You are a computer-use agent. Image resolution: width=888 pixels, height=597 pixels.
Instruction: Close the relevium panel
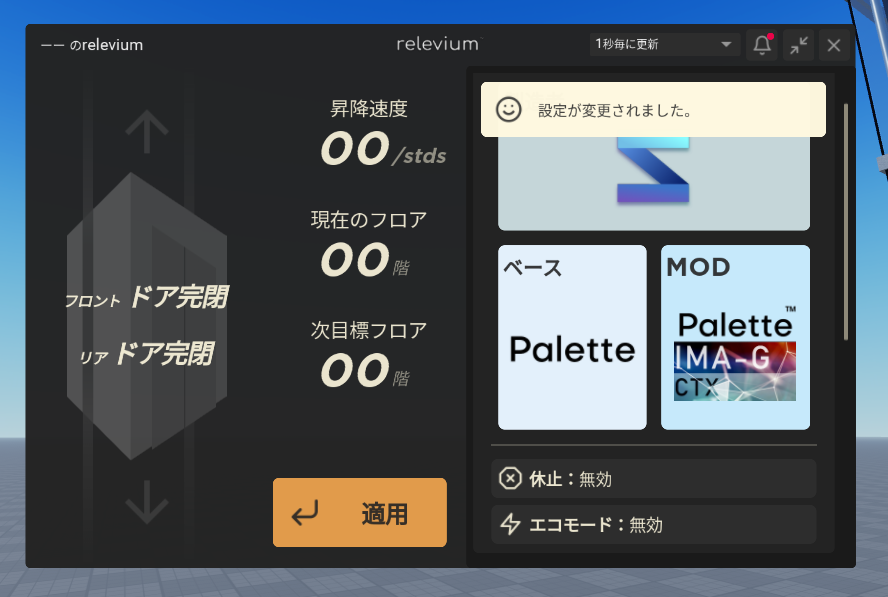point(834,45)
